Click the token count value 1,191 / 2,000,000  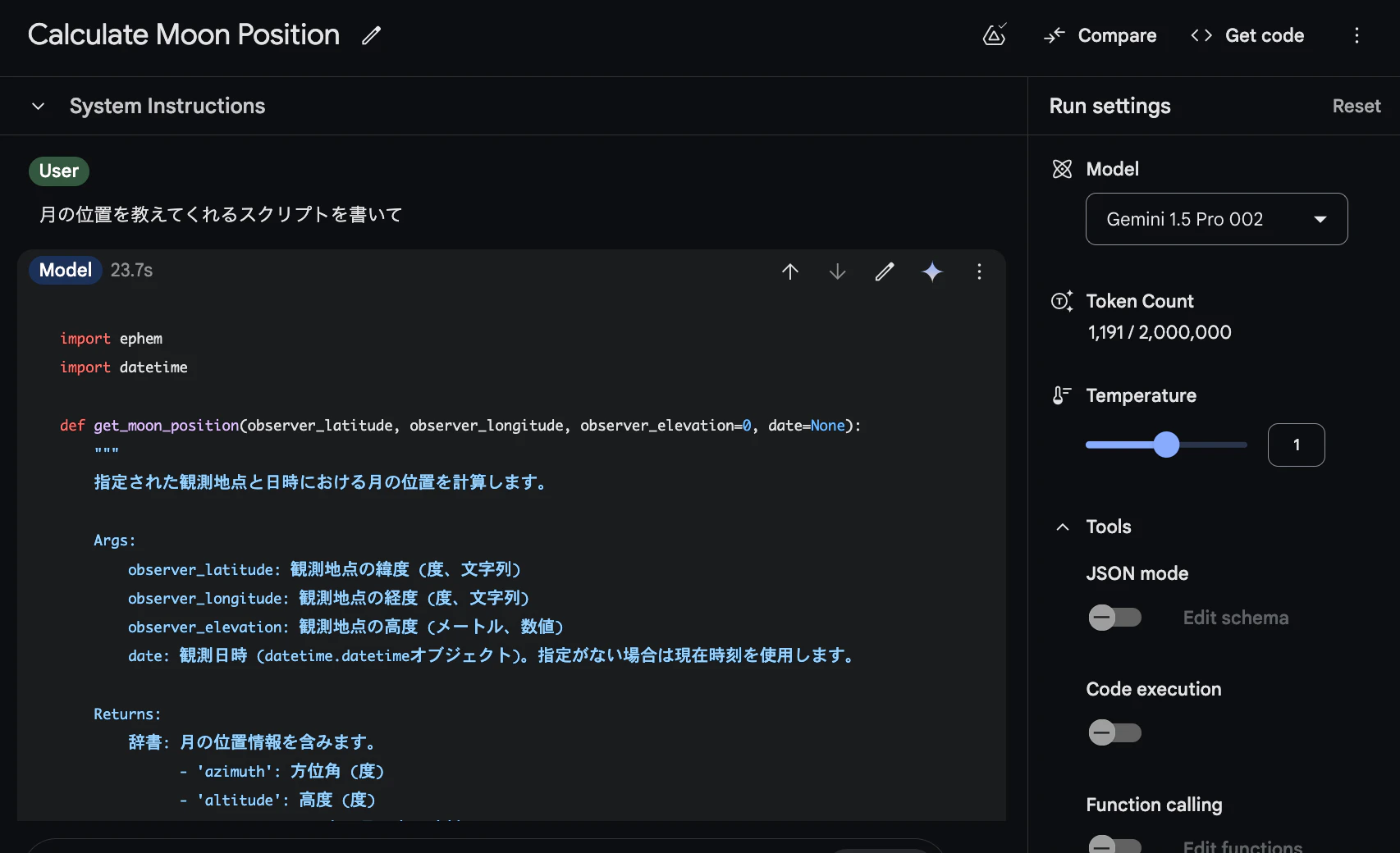click(1160, 332)
